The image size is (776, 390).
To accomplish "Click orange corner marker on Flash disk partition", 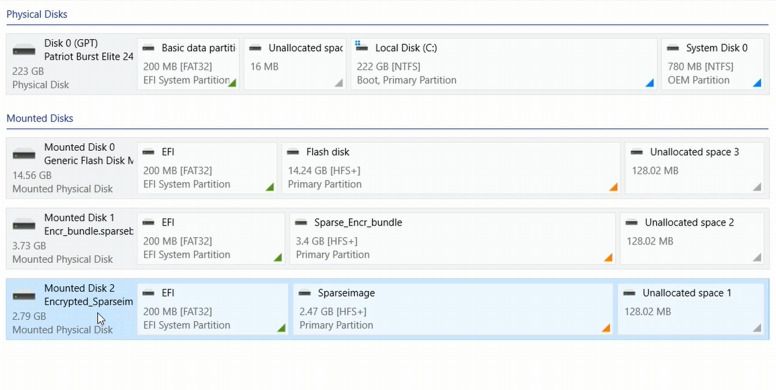I will (x=614, y=187).
